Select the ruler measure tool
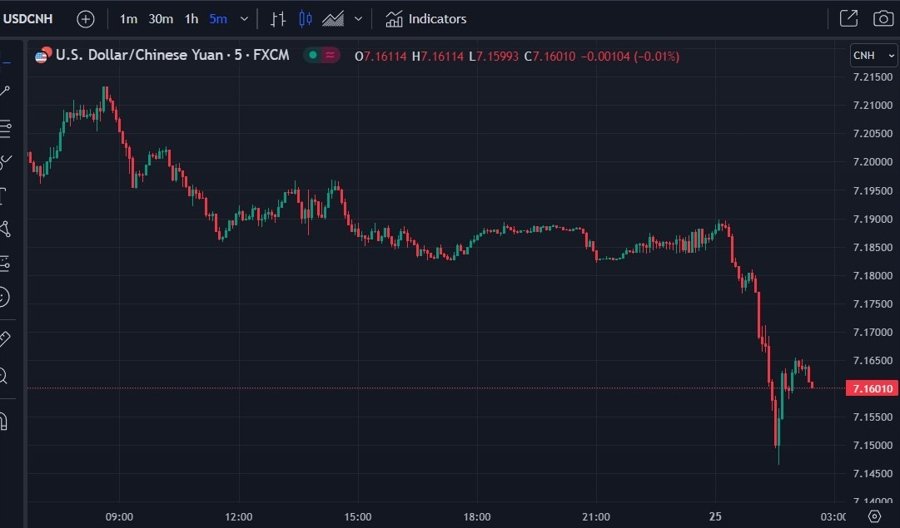Image resolution: width=900 pixels, height=528 pixels. pos(5,339)
